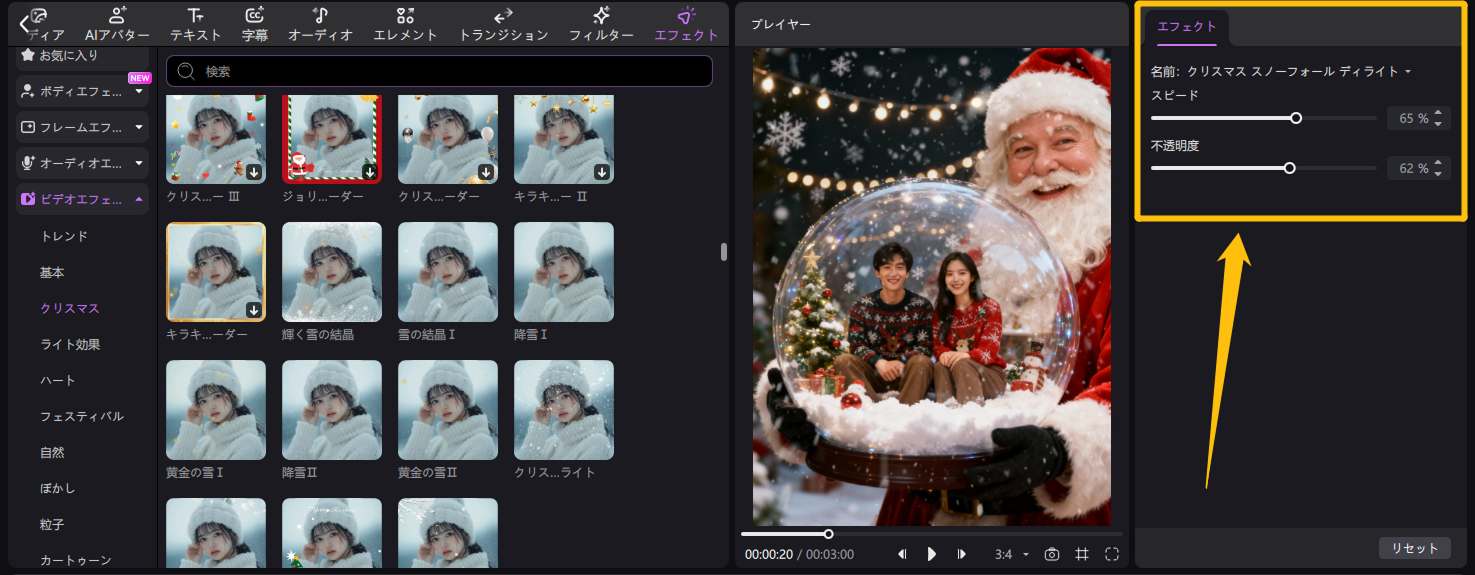
Task: Download the キラキ...ー Ⅱ effect
Action: [602, 172]
